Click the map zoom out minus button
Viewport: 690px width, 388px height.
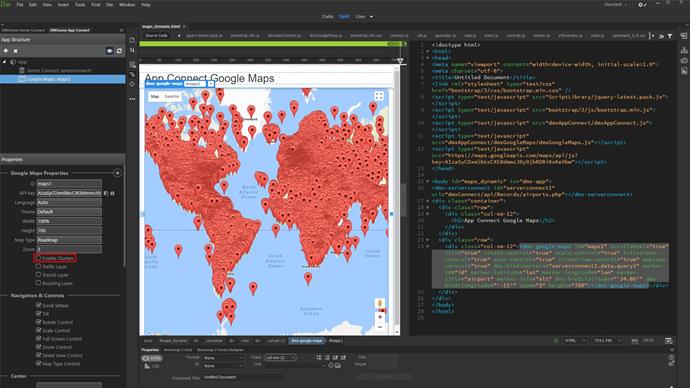pos(380,327)
